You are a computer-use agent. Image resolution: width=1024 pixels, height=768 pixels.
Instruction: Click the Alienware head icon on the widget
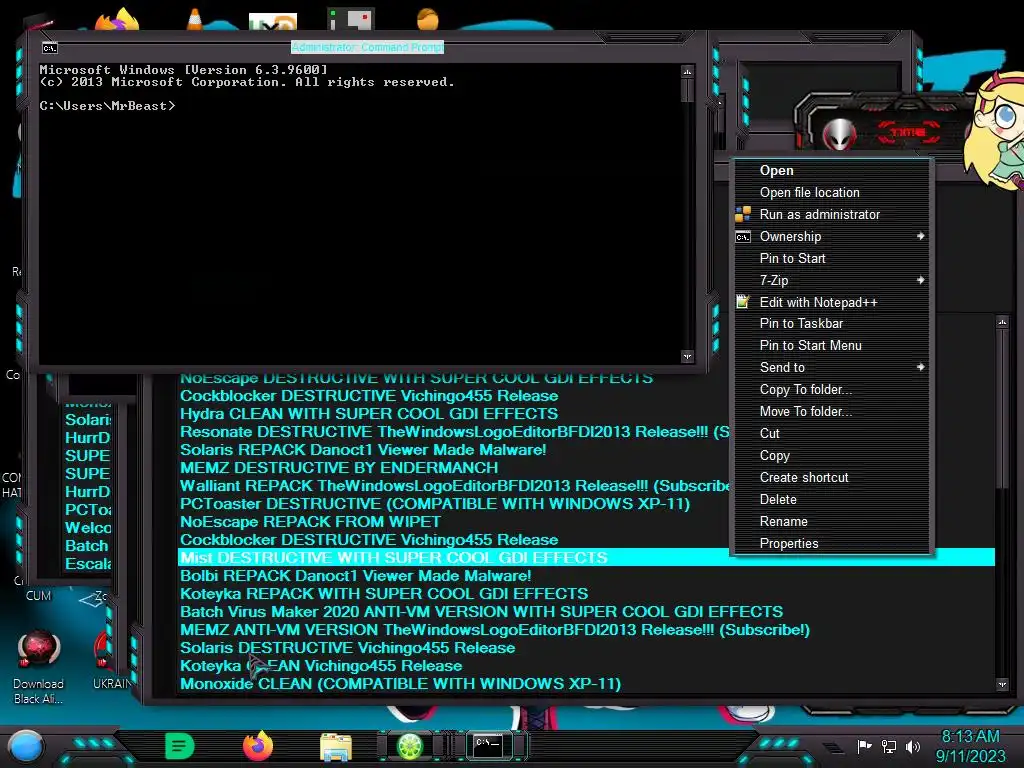(839, 134)
